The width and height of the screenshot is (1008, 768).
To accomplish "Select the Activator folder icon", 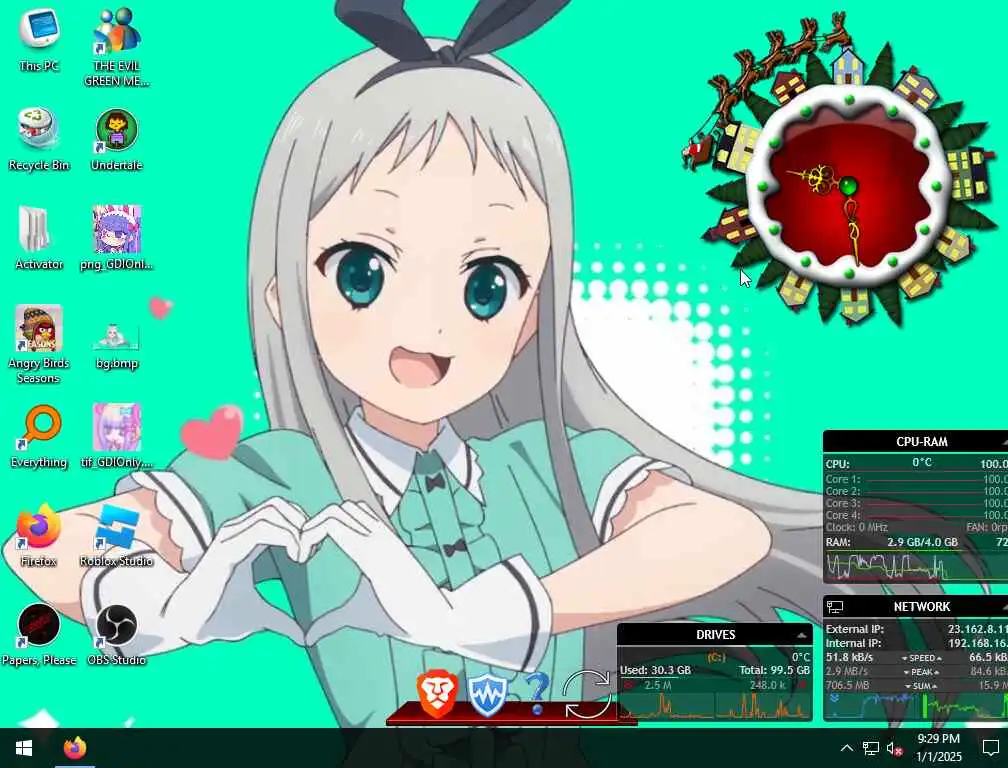I will (x=39, y=238).
